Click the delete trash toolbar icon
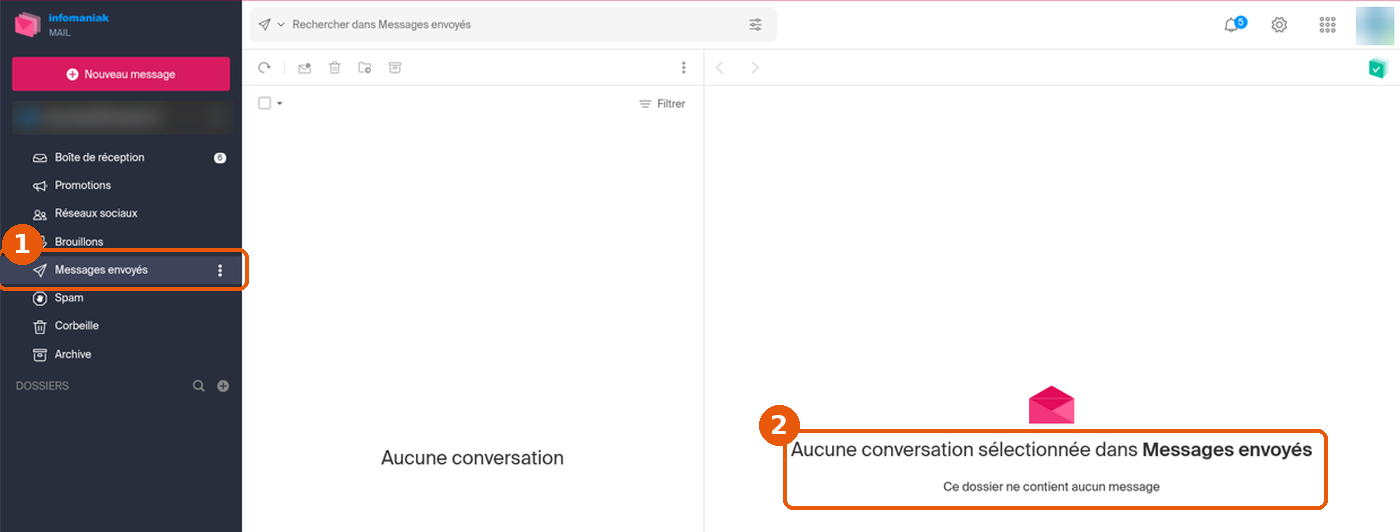This screenshot has width=1400, height=532. (335, 68)
